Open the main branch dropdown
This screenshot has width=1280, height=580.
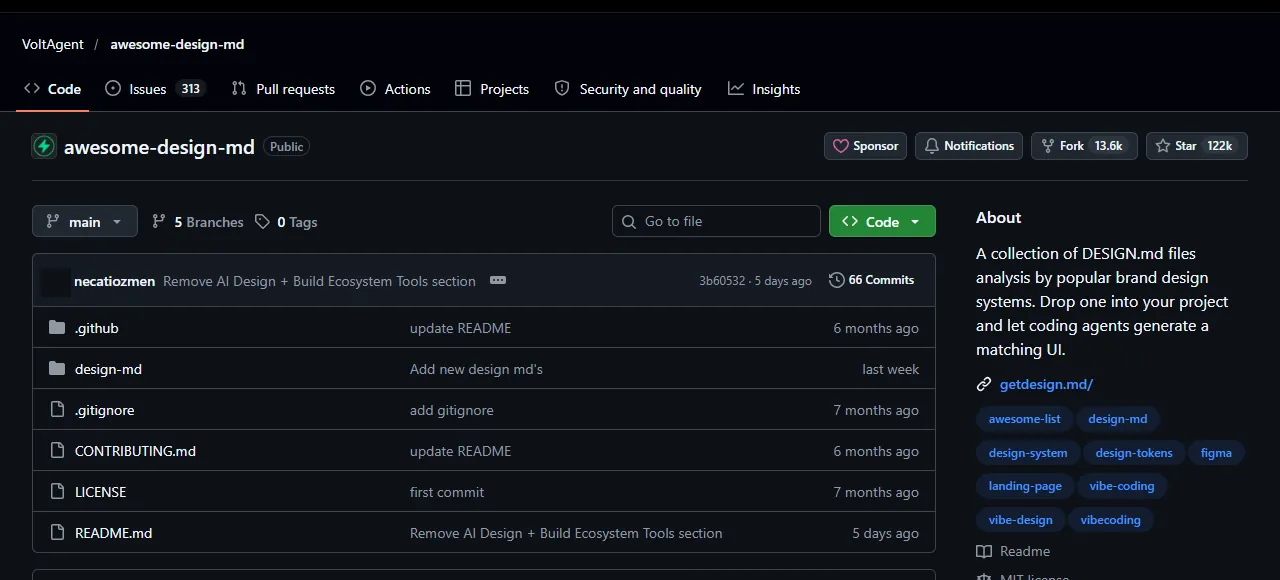pyautogui.click(x=85, y=221)
